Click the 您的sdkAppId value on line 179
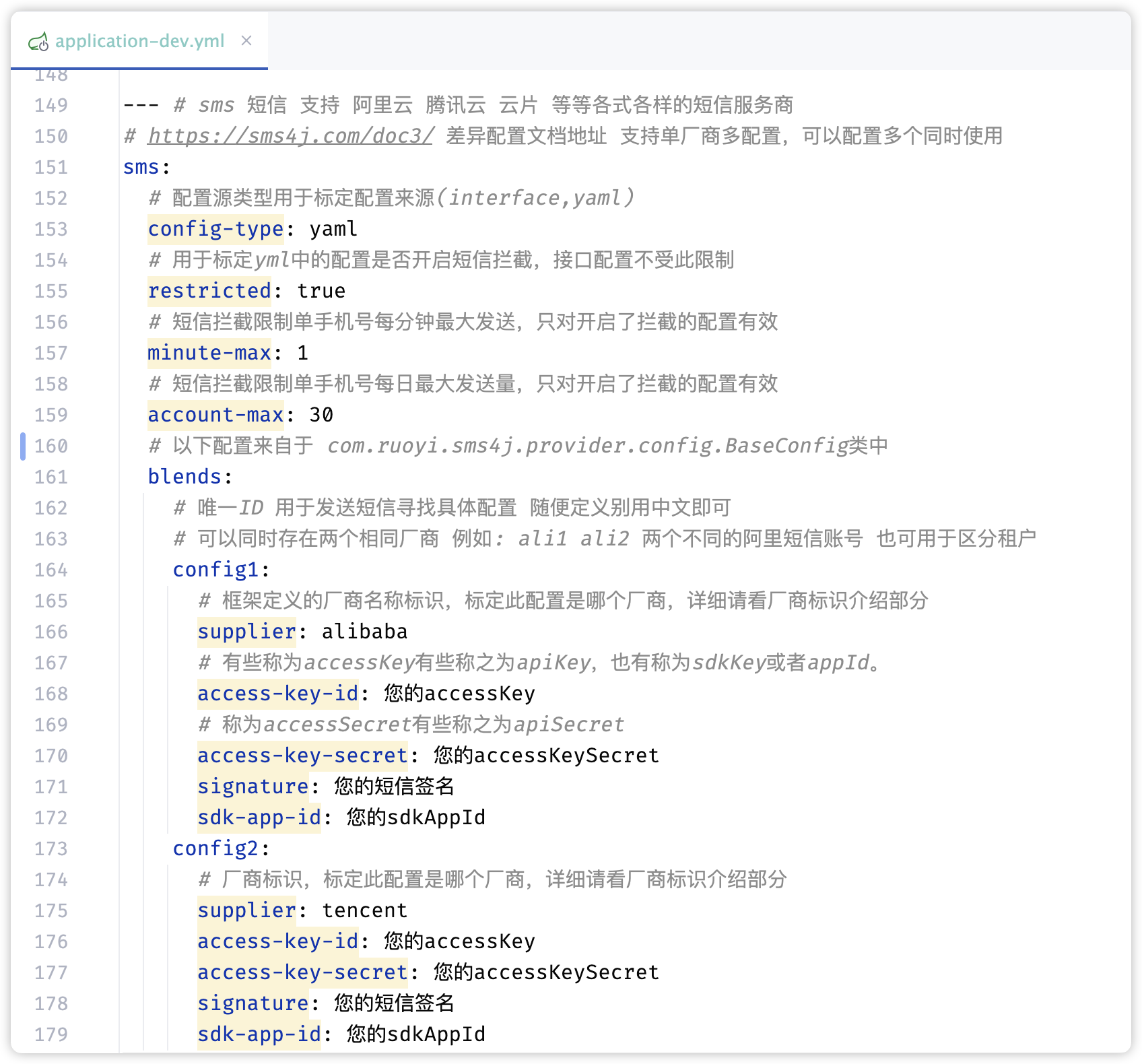This screenshot has width=1142, height=1064. click(x=416, y=1034)
